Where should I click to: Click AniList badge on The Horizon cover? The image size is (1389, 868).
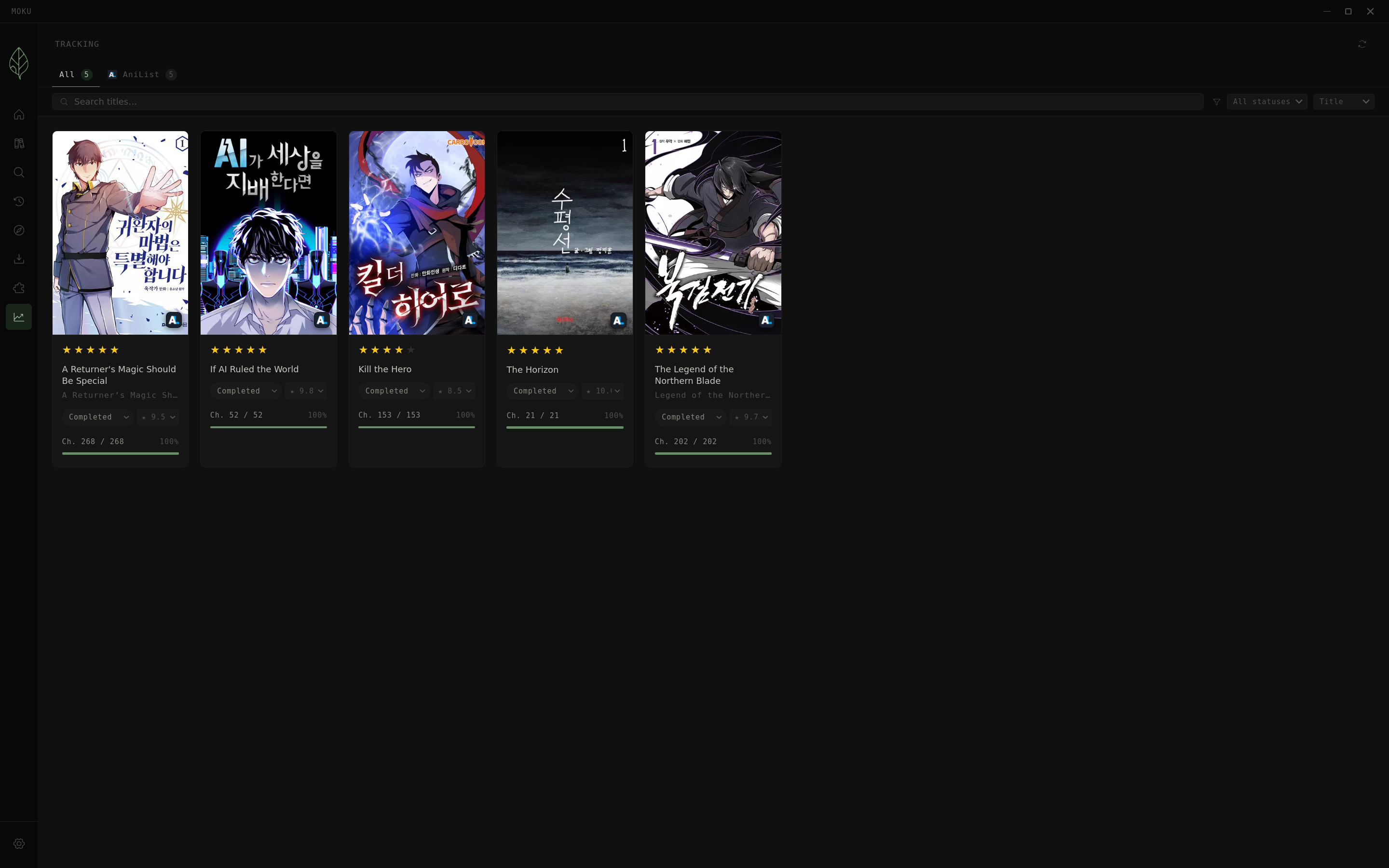(x=618, y=320)
